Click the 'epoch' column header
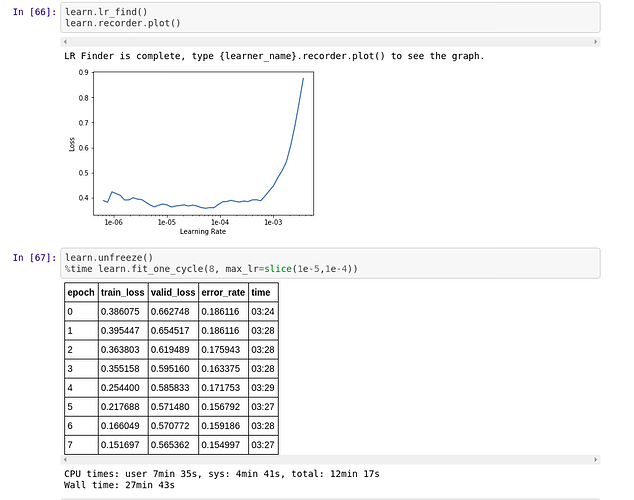This screenshot has height=500, width=634. tap(80, 292)
